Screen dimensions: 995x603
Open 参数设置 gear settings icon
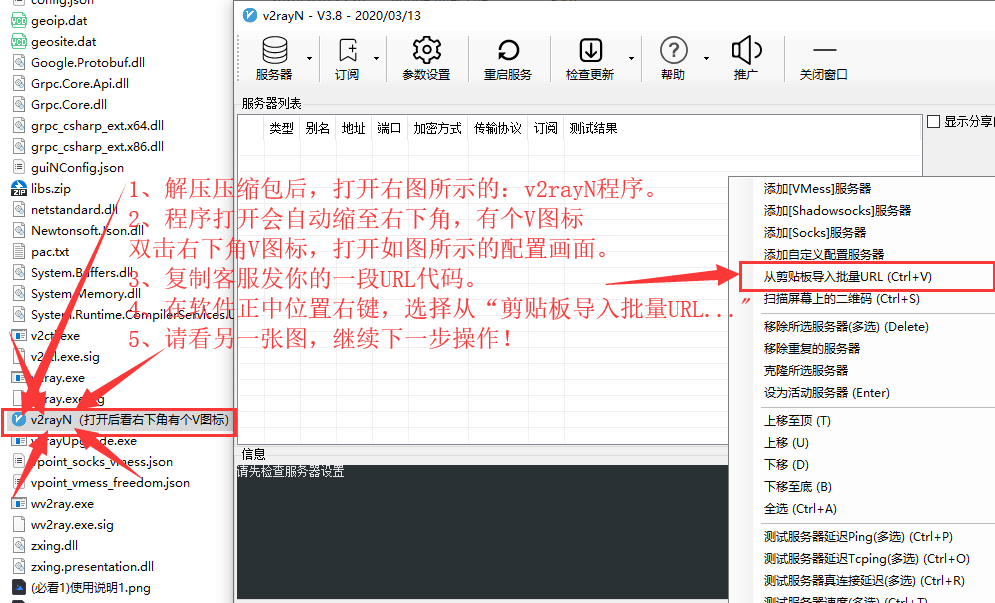pos(426,50)
